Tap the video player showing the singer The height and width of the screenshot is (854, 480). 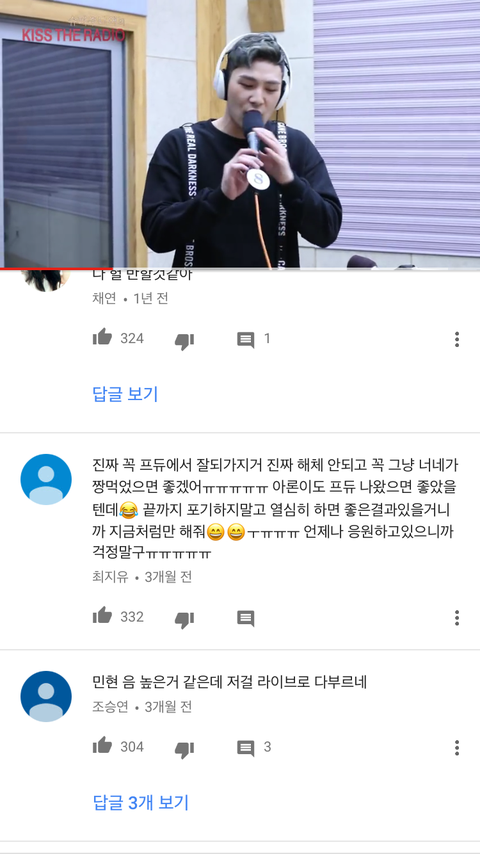click(240, 133)
